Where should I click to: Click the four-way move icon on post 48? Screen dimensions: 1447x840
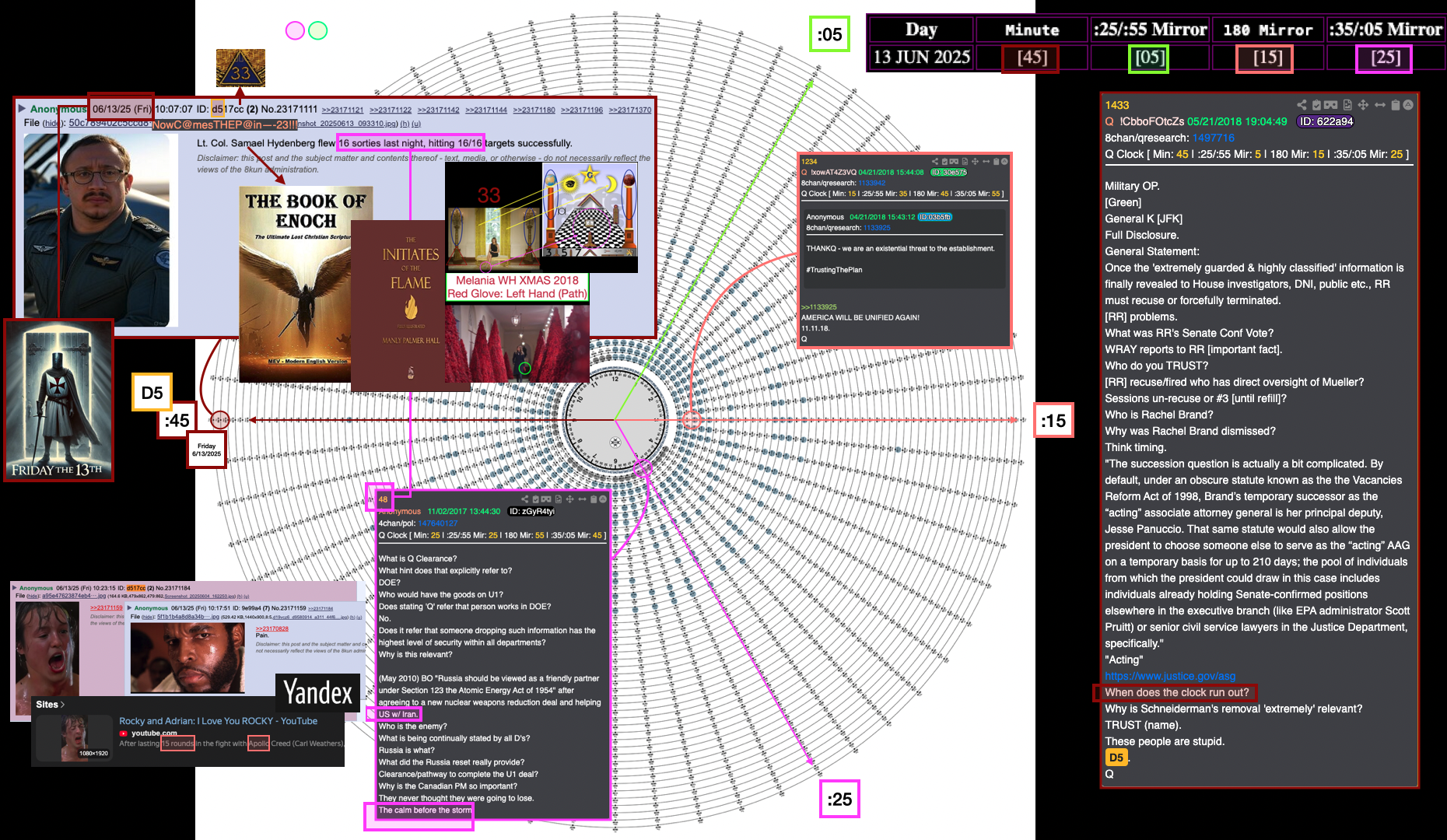(x=570, y=499)
